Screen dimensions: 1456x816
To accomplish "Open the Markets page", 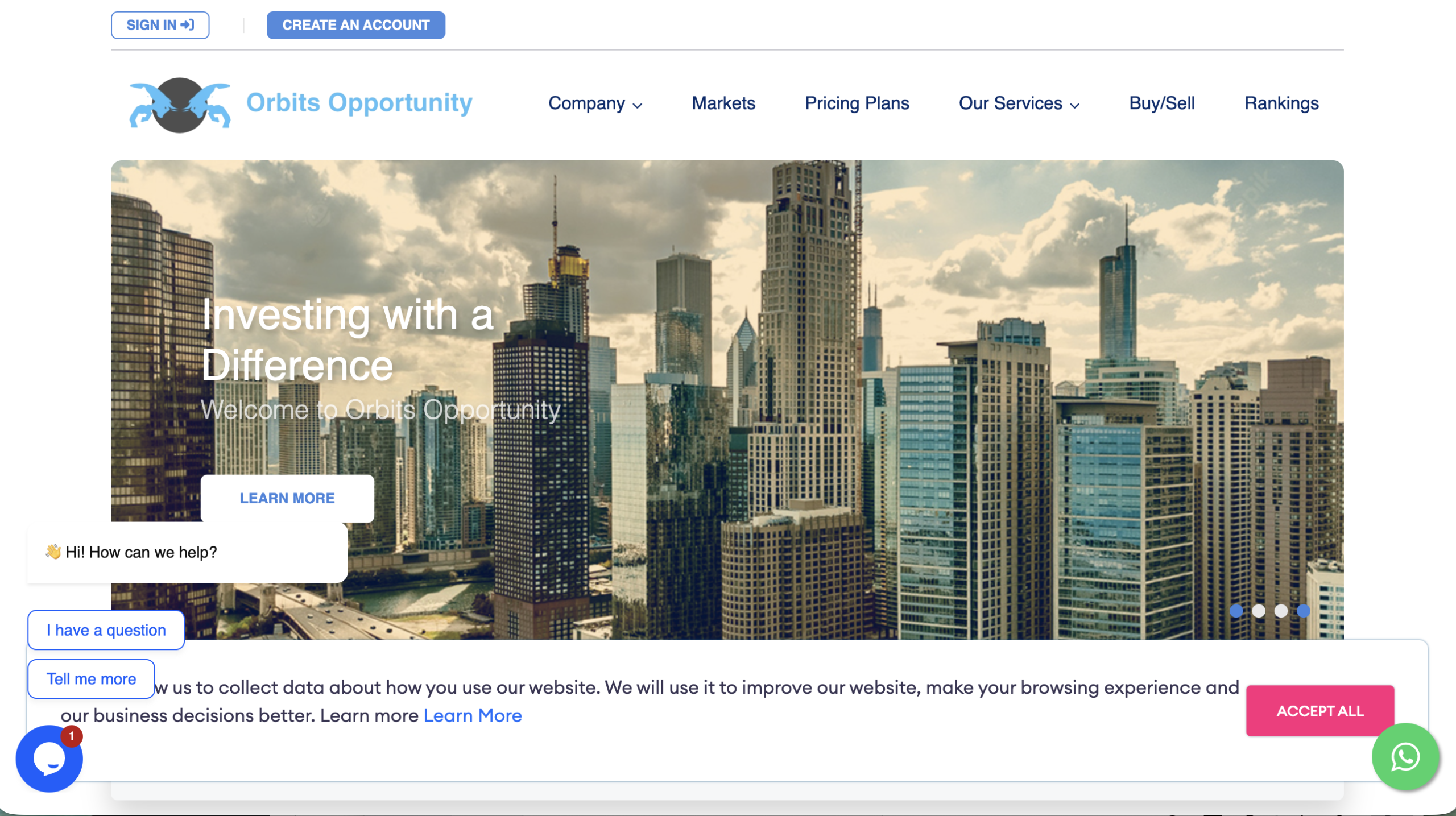I will coord(723,103).
